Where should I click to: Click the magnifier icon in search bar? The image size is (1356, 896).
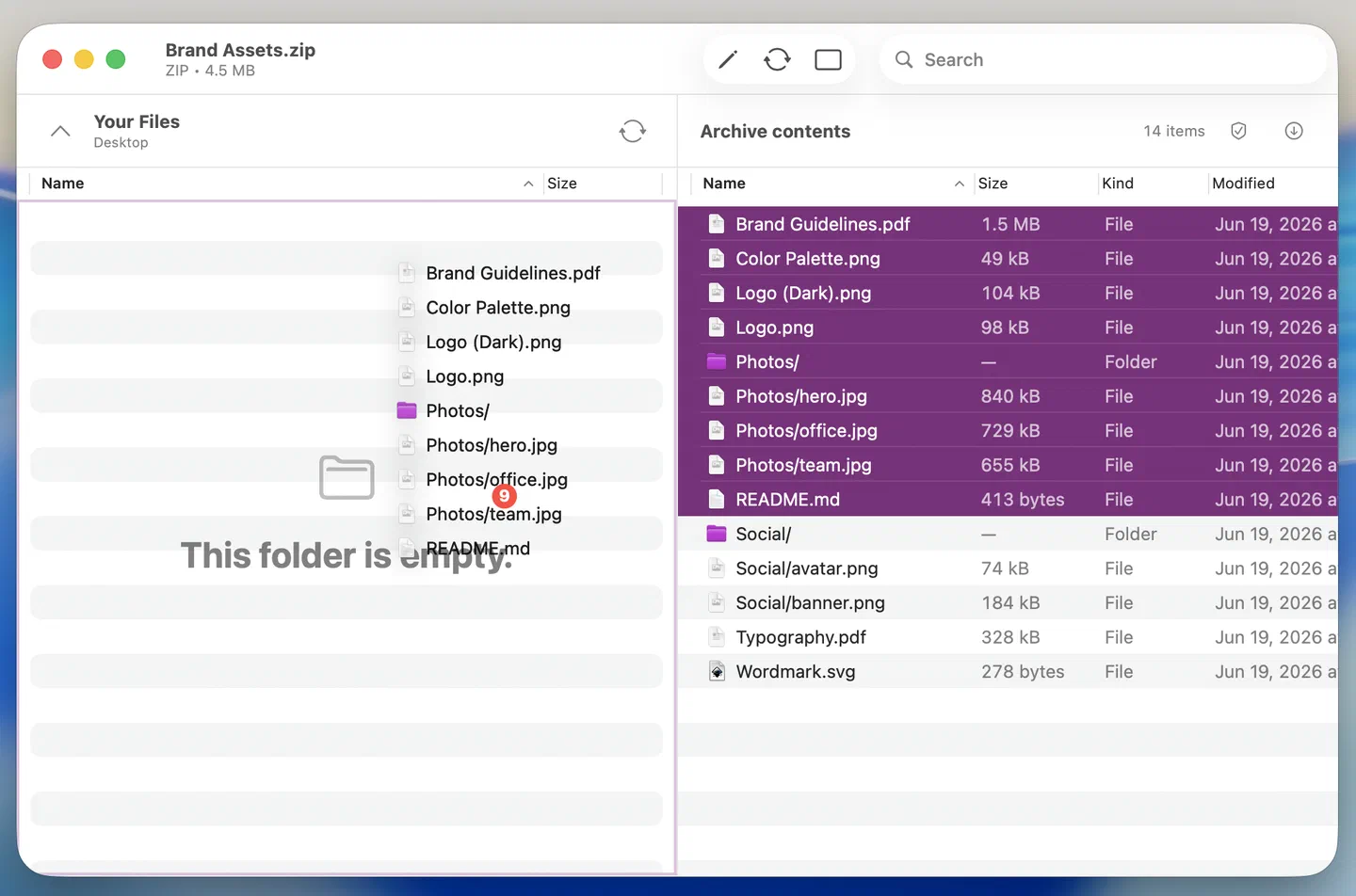(x=904, y=60)
